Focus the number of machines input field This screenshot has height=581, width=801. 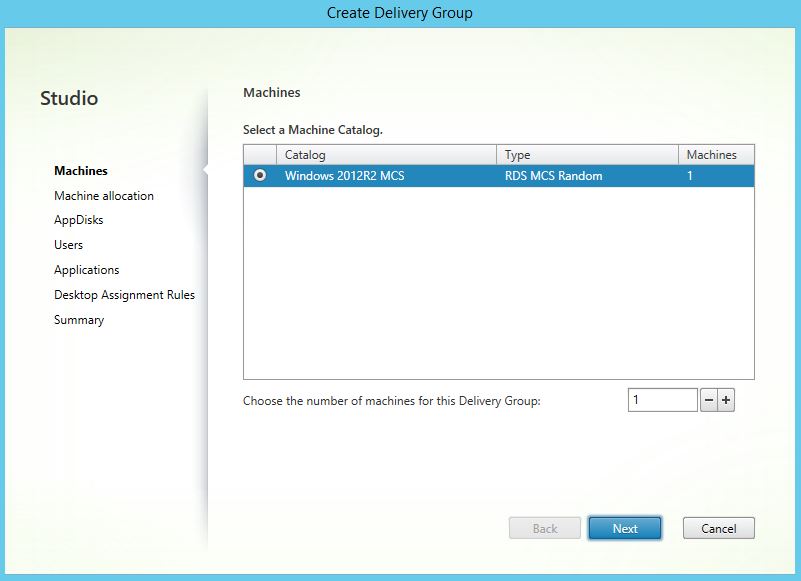(x=662, y=400)
